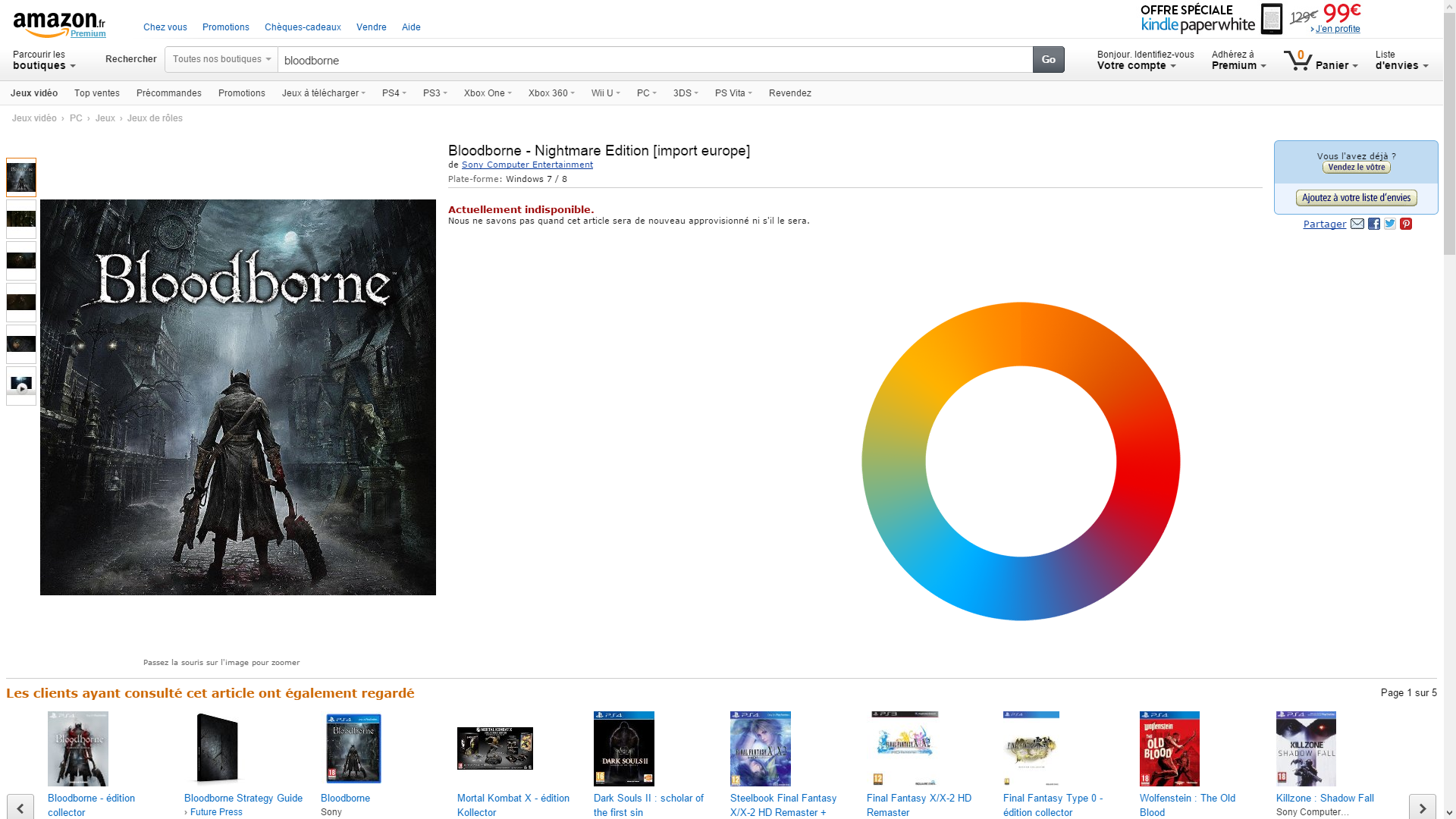This screenshot has width=1456, height=819.
Task: Click the color wheel ring graphic
Action: [1021, 334]
